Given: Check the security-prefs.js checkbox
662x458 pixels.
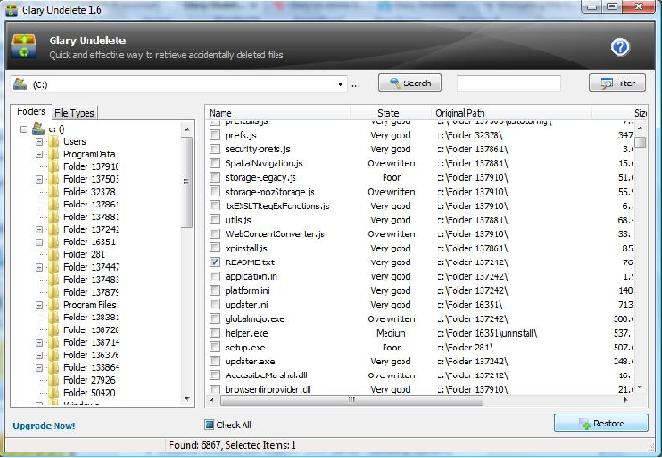Looking at the screenshot, I should pos(215,149).
